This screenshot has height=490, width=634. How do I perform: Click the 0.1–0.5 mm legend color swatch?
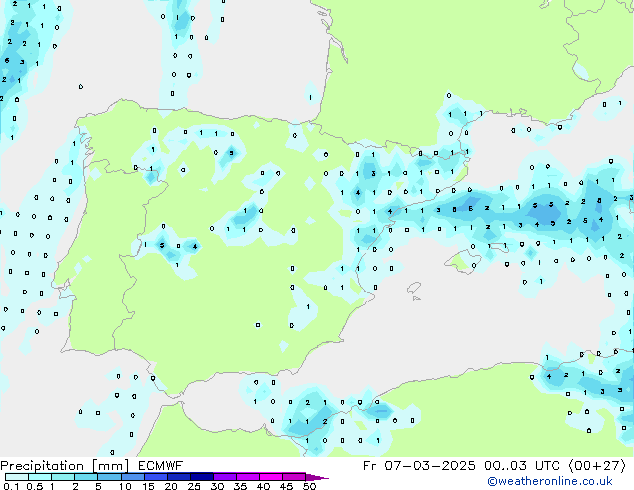tap(17, 477)
